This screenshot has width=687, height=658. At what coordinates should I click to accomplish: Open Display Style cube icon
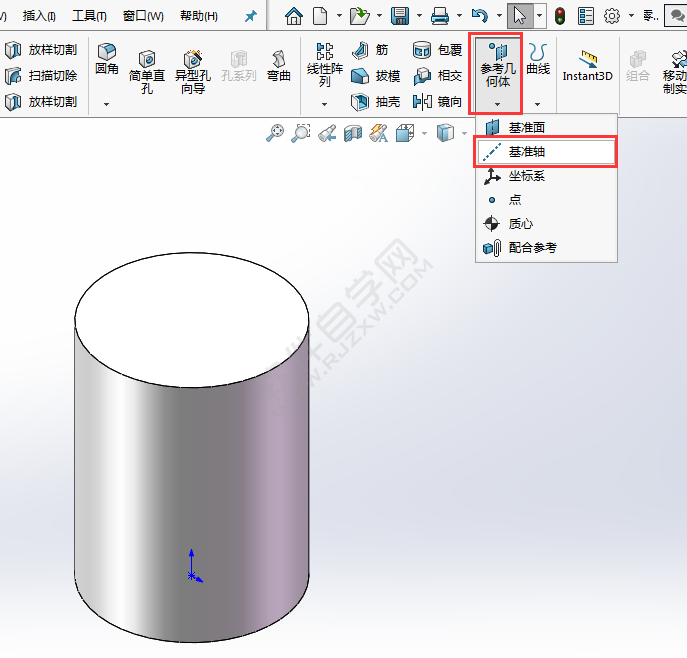pyautogui.click(x=445, y=133)
